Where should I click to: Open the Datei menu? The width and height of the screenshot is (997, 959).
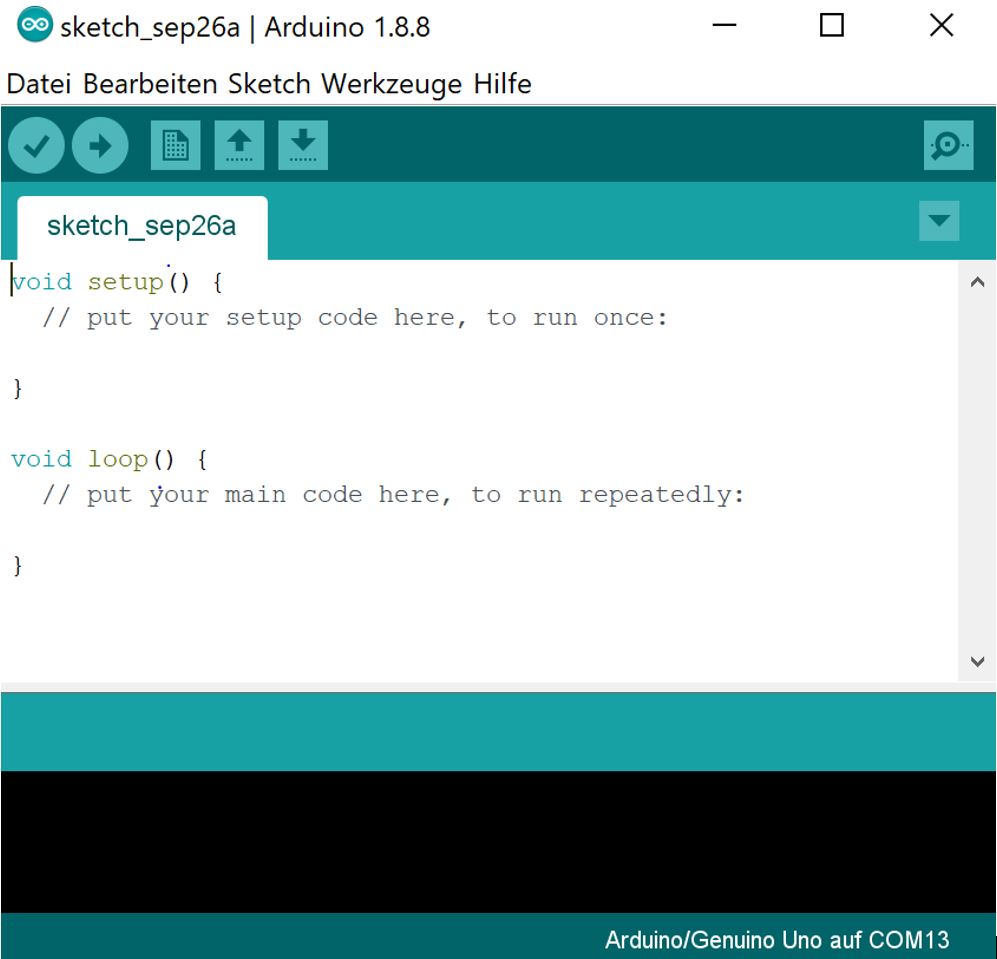click(39, 84)
